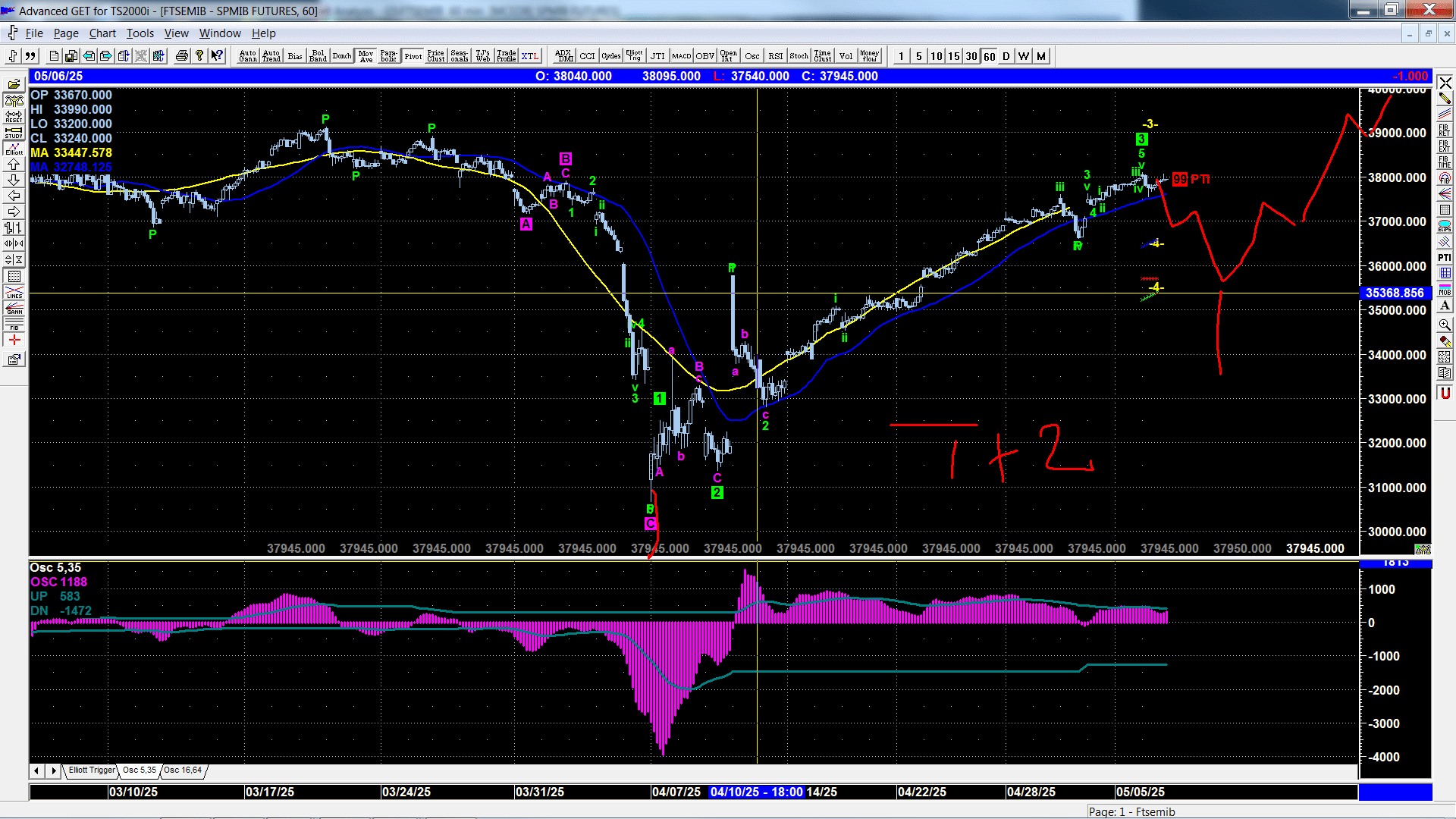Select the Elliott wave sidebar tool
Image resolution: width=1456 pixels, height=819 pixels.
pos(14,148)
